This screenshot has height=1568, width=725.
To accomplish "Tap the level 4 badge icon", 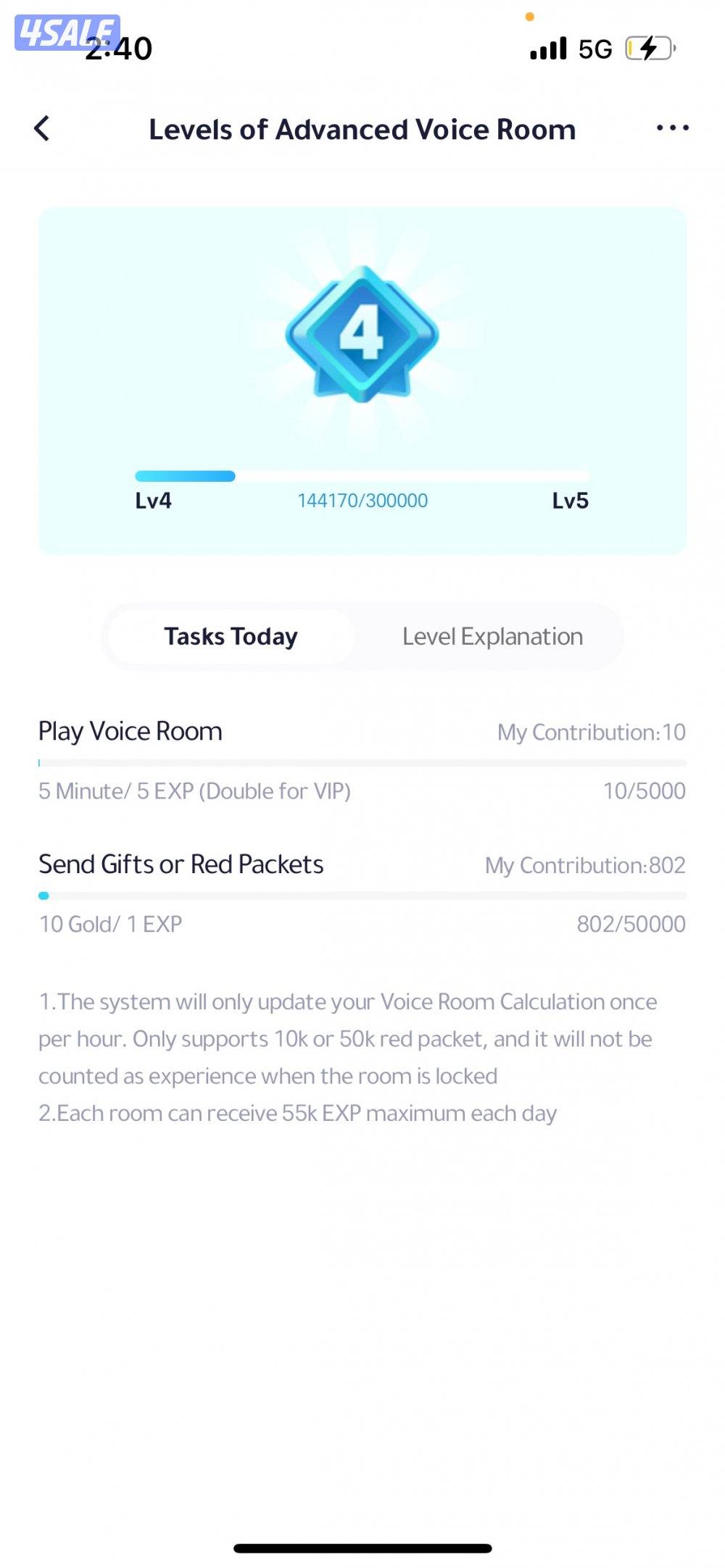I will tap(362, 334).
